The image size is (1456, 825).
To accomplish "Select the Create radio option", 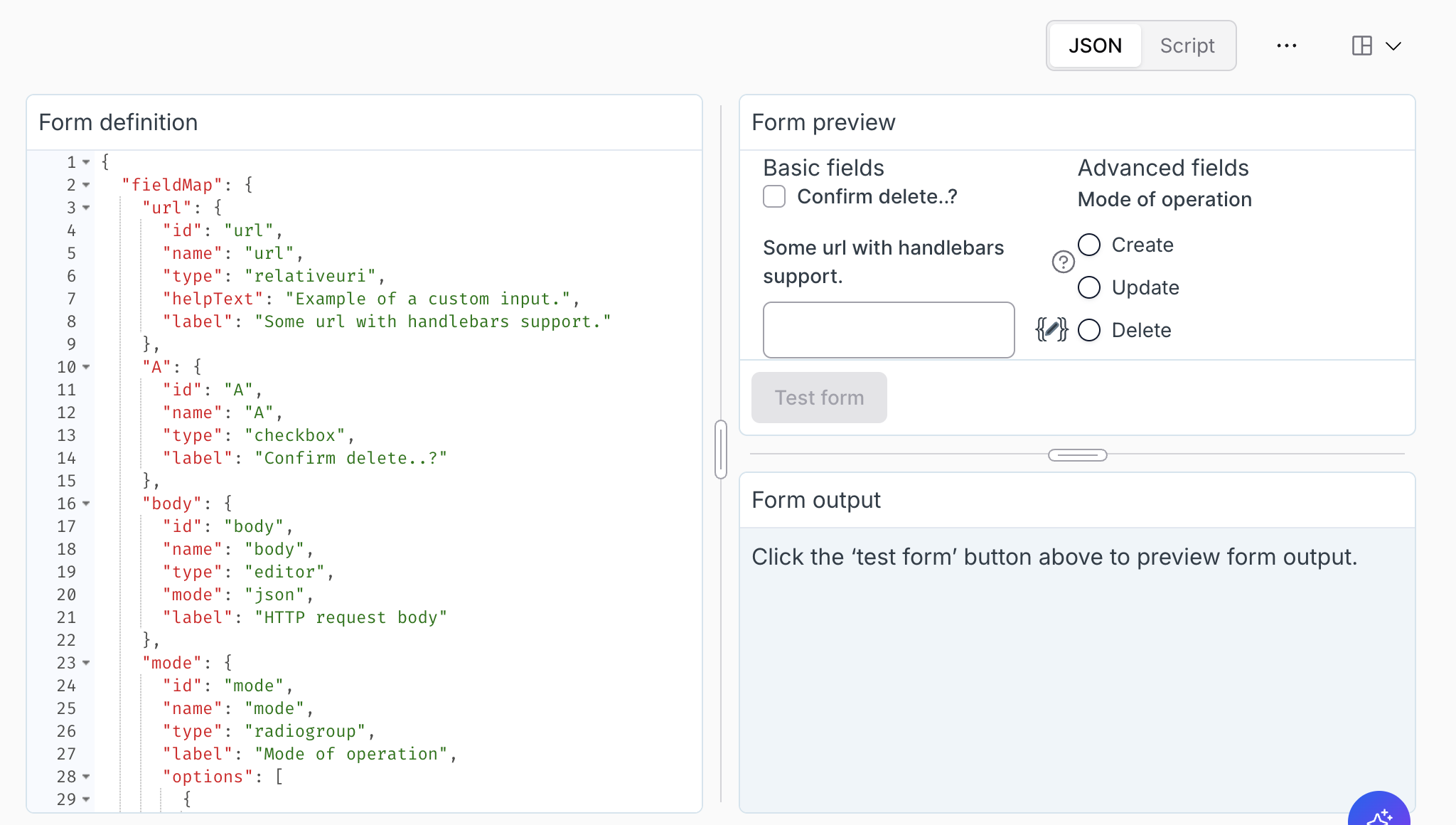I will coord(1089,245).
